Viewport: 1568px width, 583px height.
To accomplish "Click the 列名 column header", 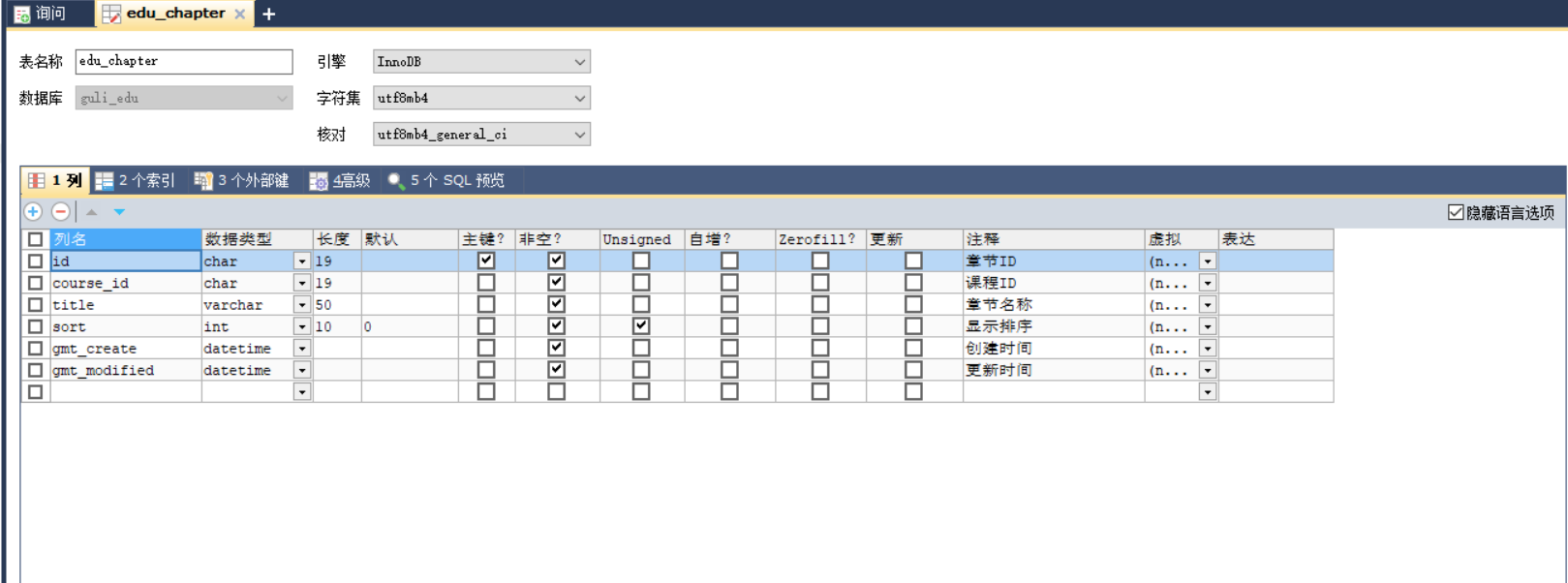I will (126, 239).
